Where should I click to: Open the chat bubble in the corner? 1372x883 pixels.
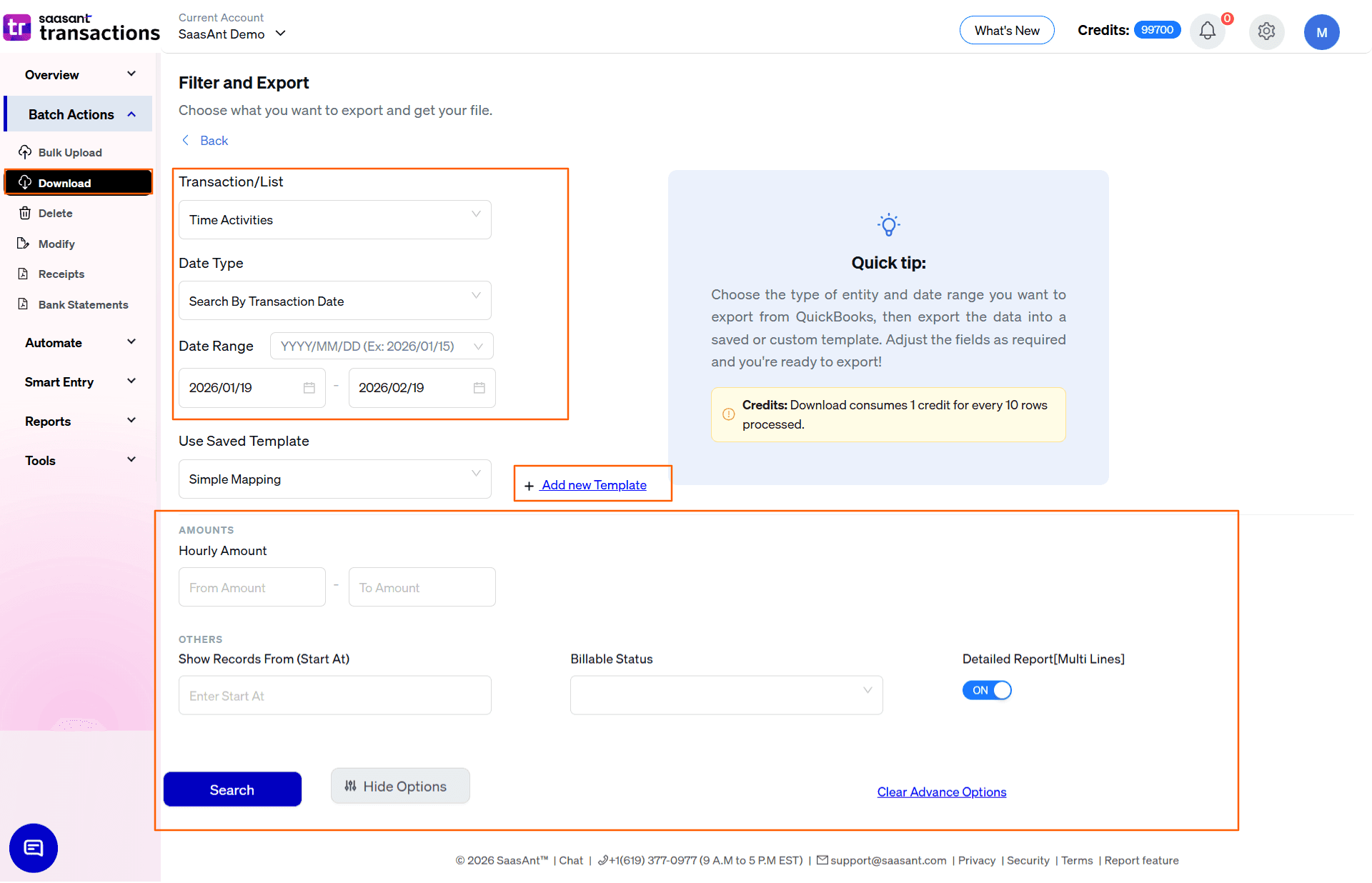click(33, 848)
